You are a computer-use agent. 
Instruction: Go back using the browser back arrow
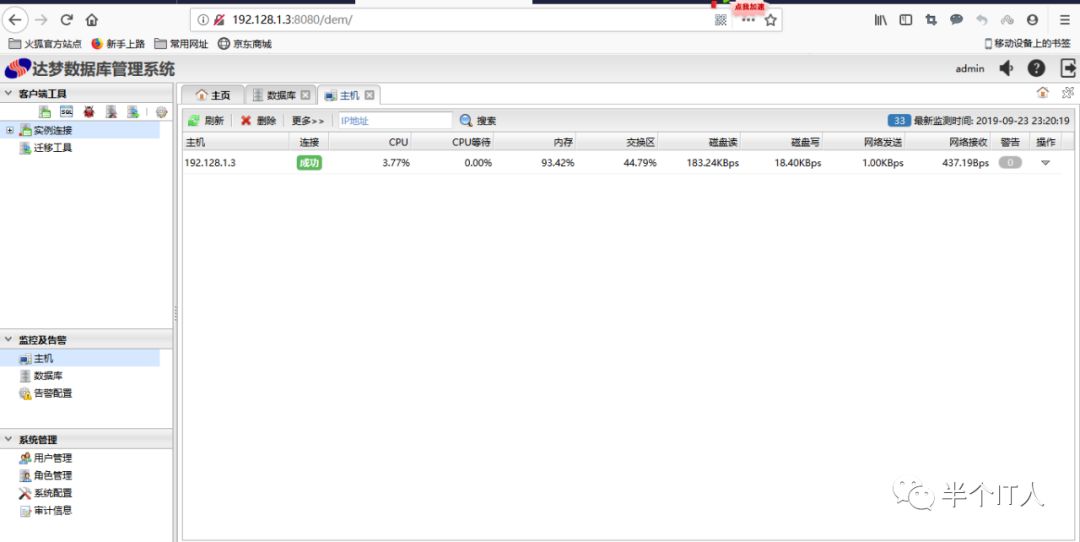15,20
